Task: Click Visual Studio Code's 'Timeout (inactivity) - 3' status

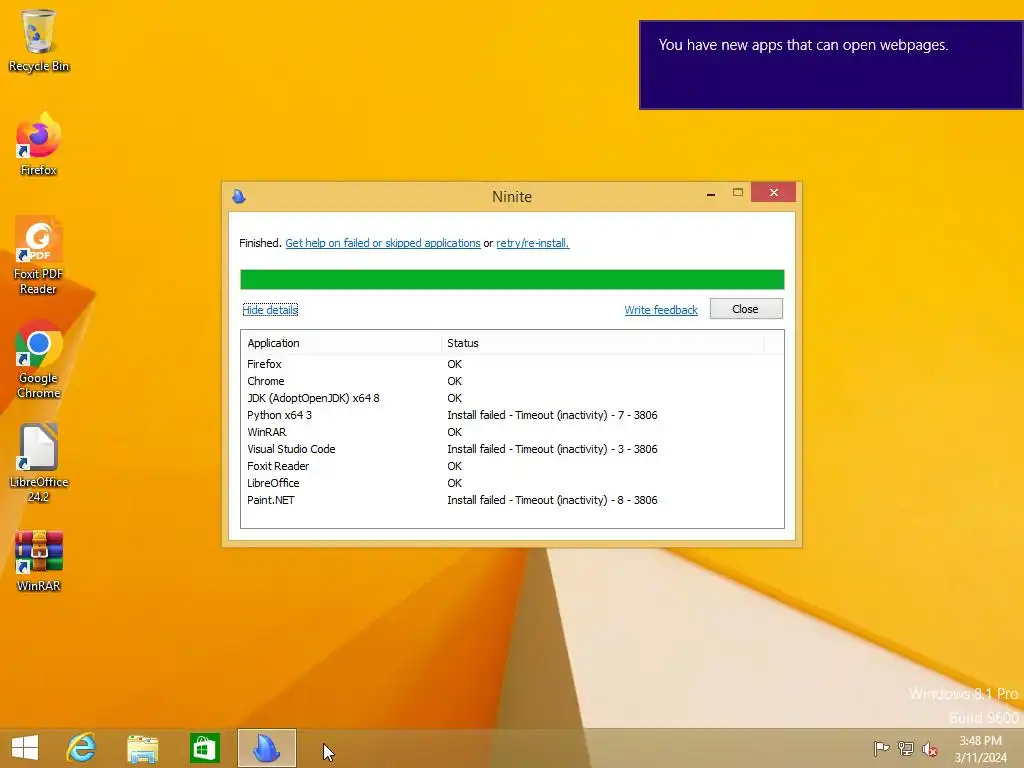Action: click(569, 449)
